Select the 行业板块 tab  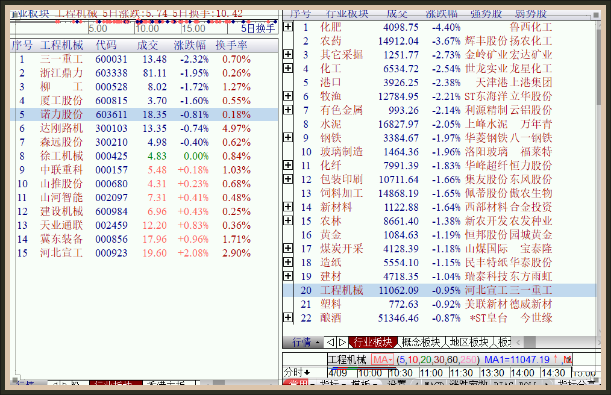(373, 342)
